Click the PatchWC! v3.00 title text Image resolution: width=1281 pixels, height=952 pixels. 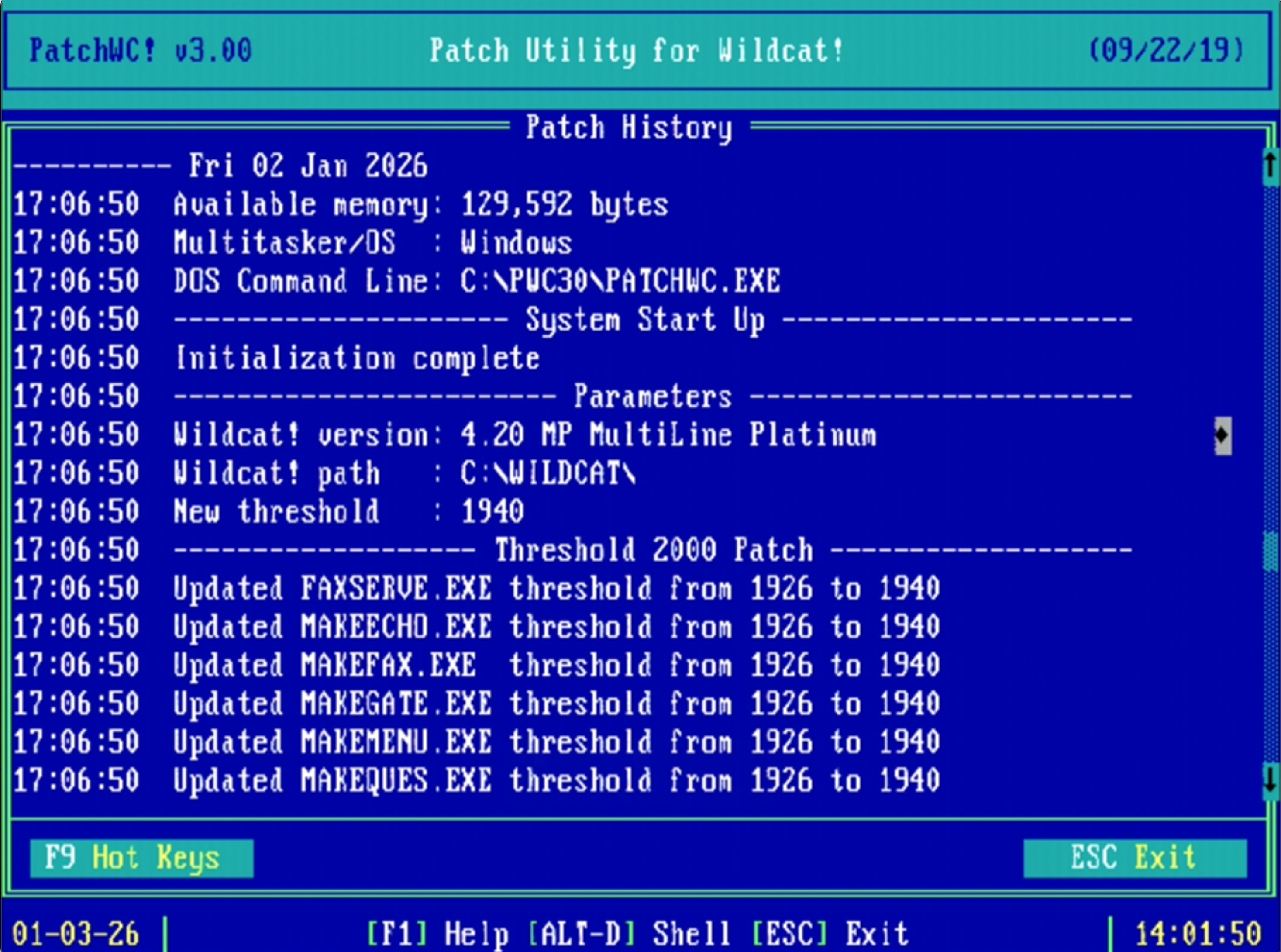(141, 51)
